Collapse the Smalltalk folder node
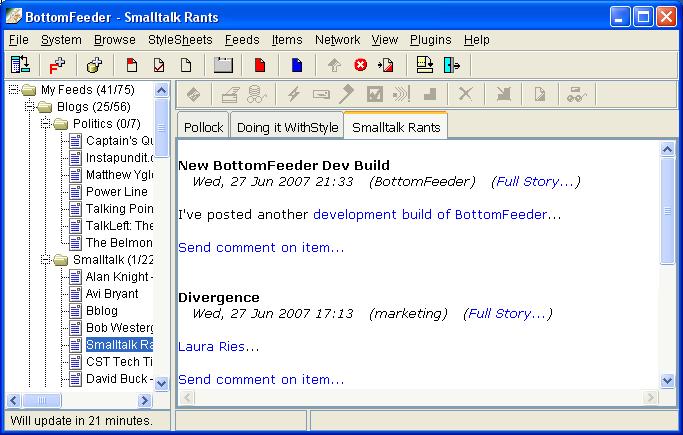The height and width of the screenshot is (435, 683). tap(46, 260)
